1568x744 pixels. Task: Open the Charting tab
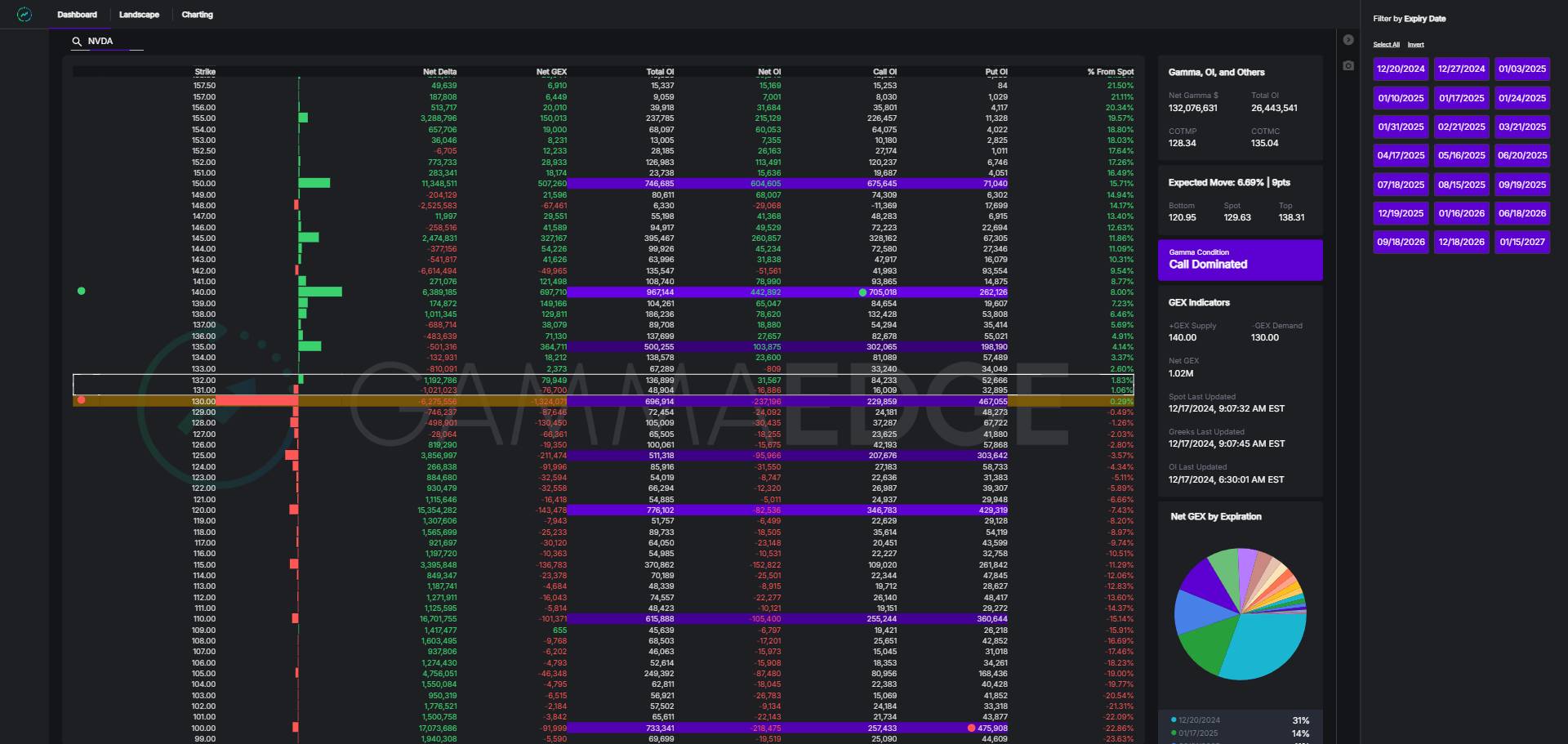[197, 15]
